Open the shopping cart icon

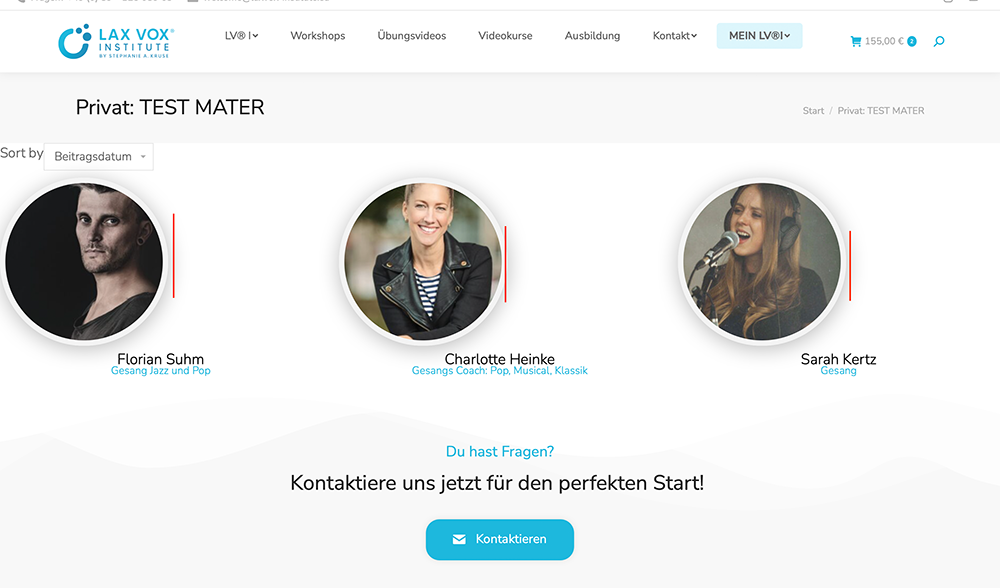coord(856,41)
